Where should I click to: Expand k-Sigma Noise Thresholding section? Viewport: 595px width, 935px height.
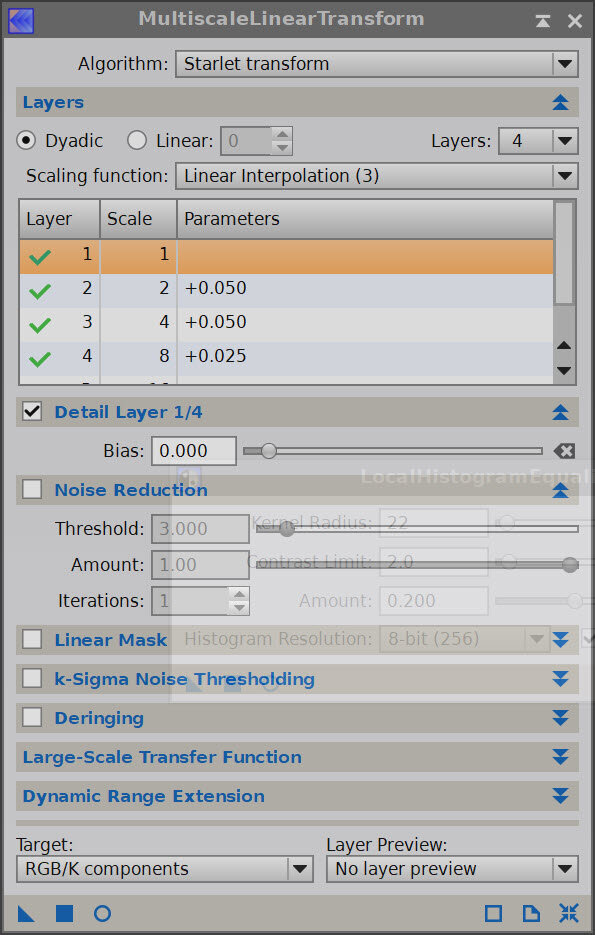point(560,679)
